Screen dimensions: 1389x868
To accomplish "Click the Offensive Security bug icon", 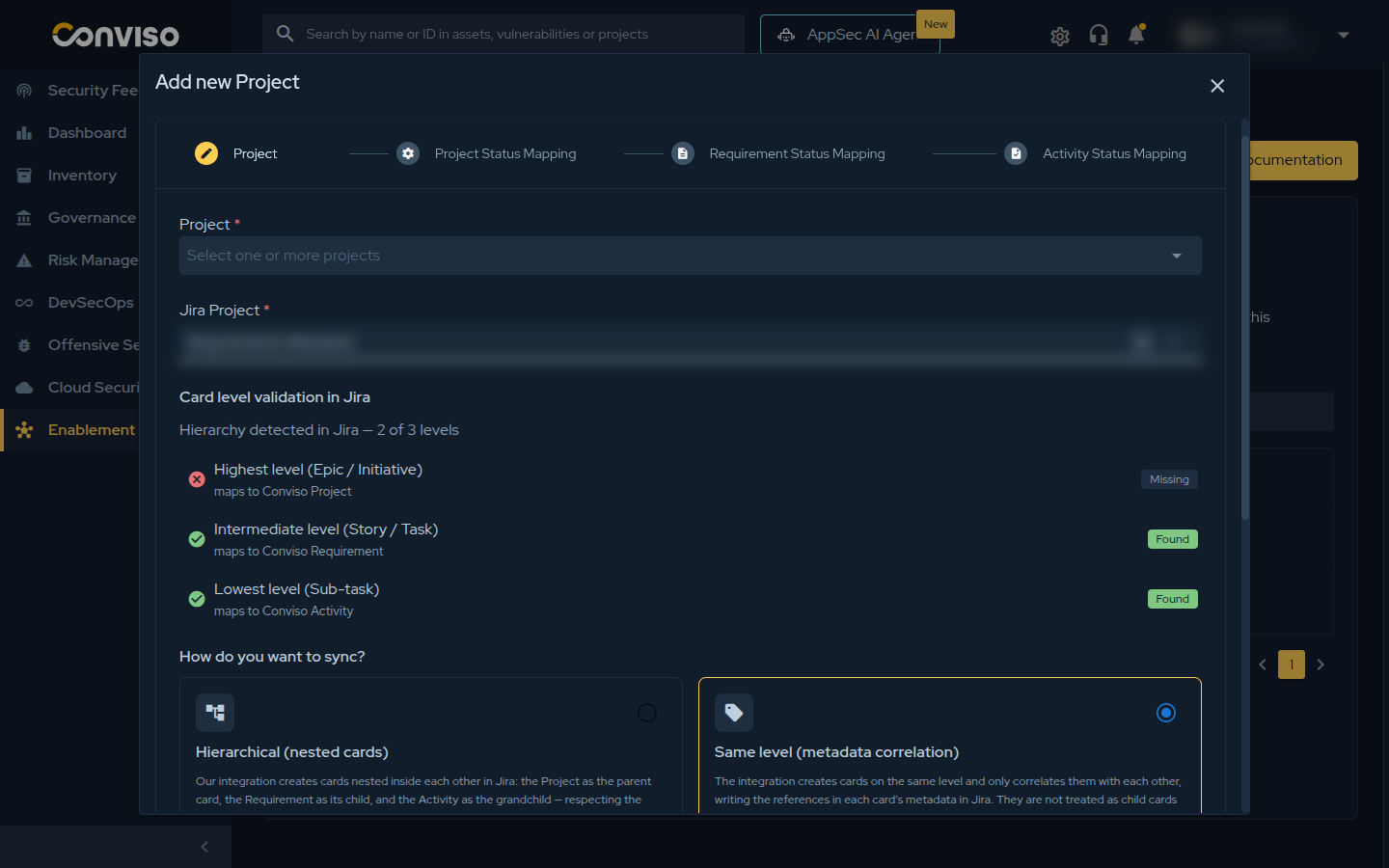I will [x=24, y=345].
